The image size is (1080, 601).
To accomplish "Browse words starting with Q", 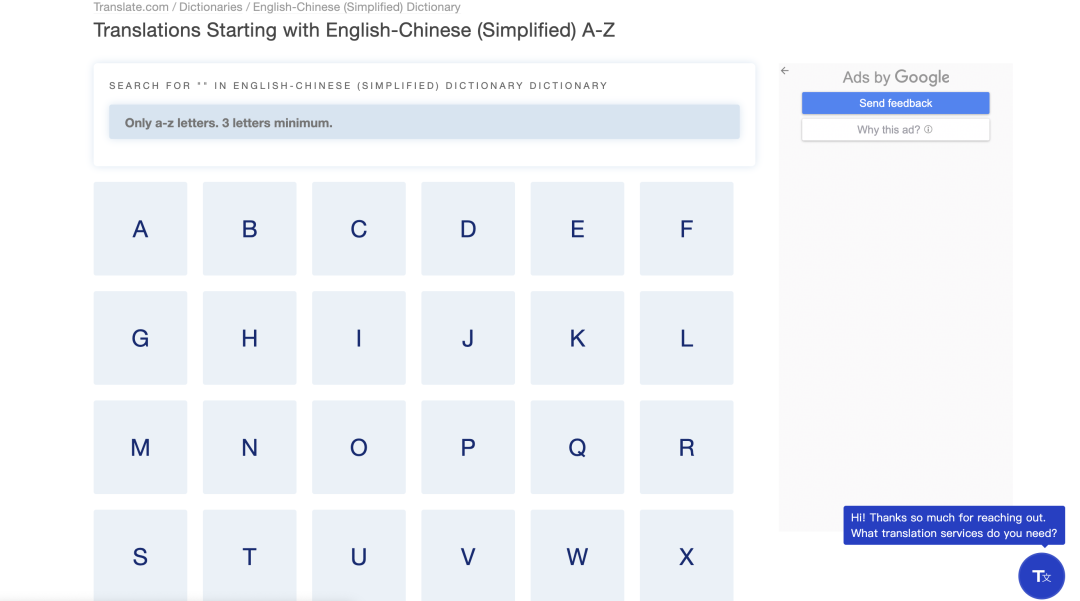I will pos(577,447).
